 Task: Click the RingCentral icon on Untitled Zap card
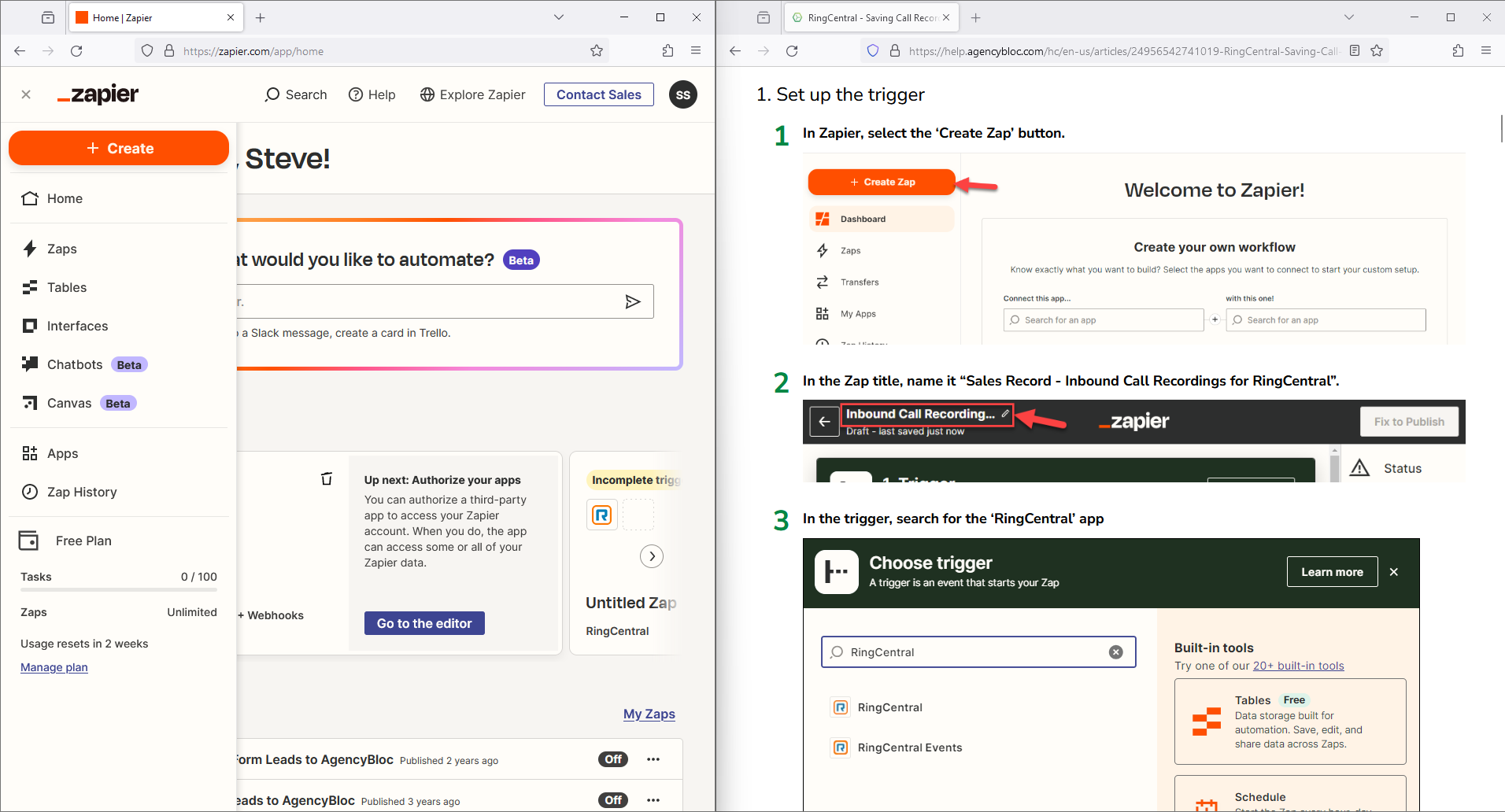pos(602,515)
